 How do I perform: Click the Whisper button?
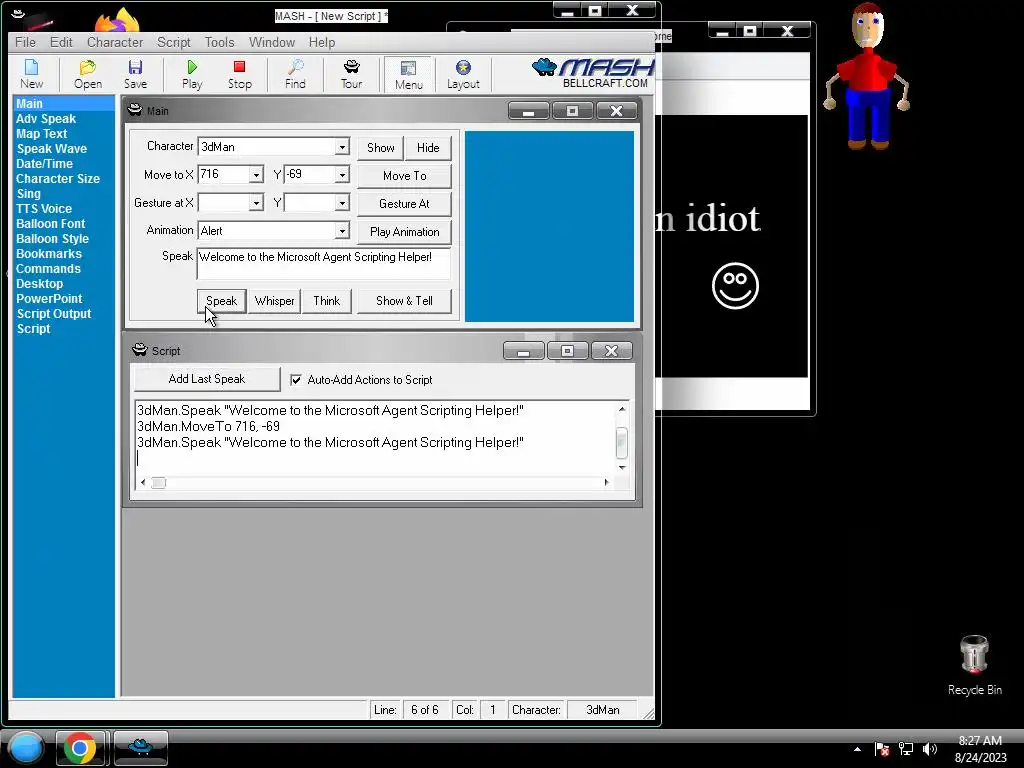pos(274,301)
